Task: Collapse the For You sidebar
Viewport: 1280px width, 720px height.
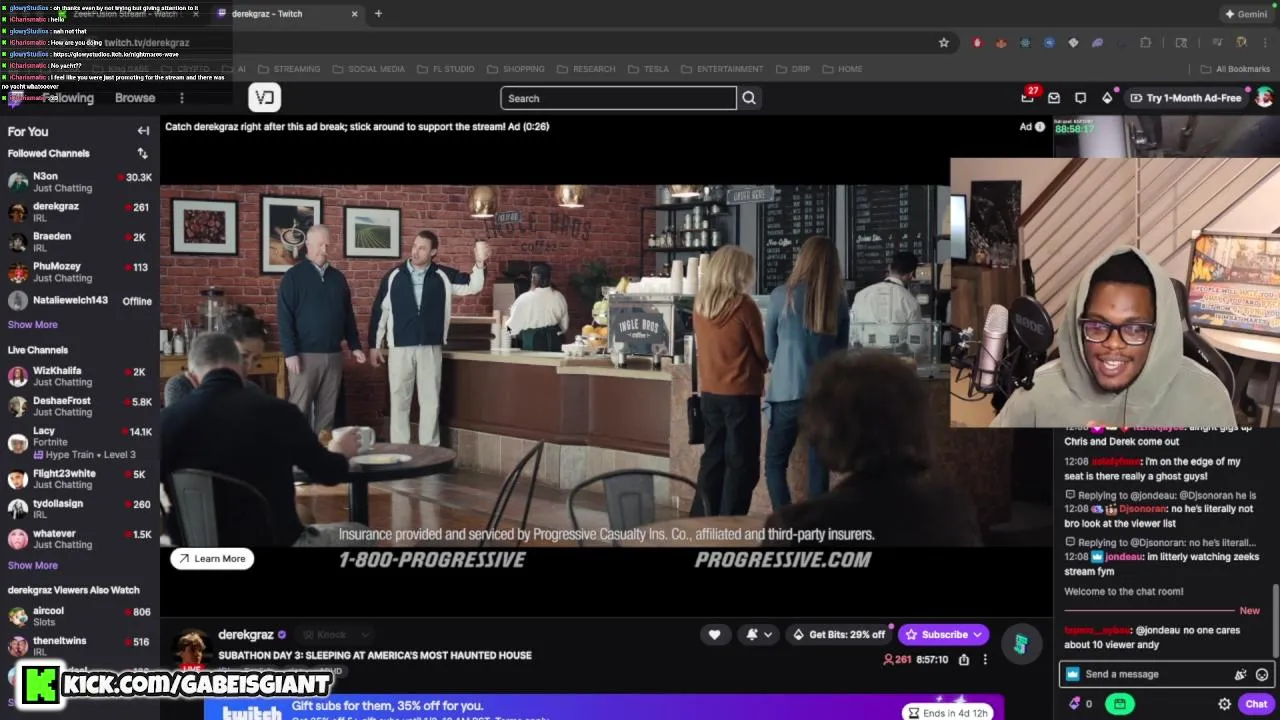Action: pyautogui.click(x=143, y=131)
